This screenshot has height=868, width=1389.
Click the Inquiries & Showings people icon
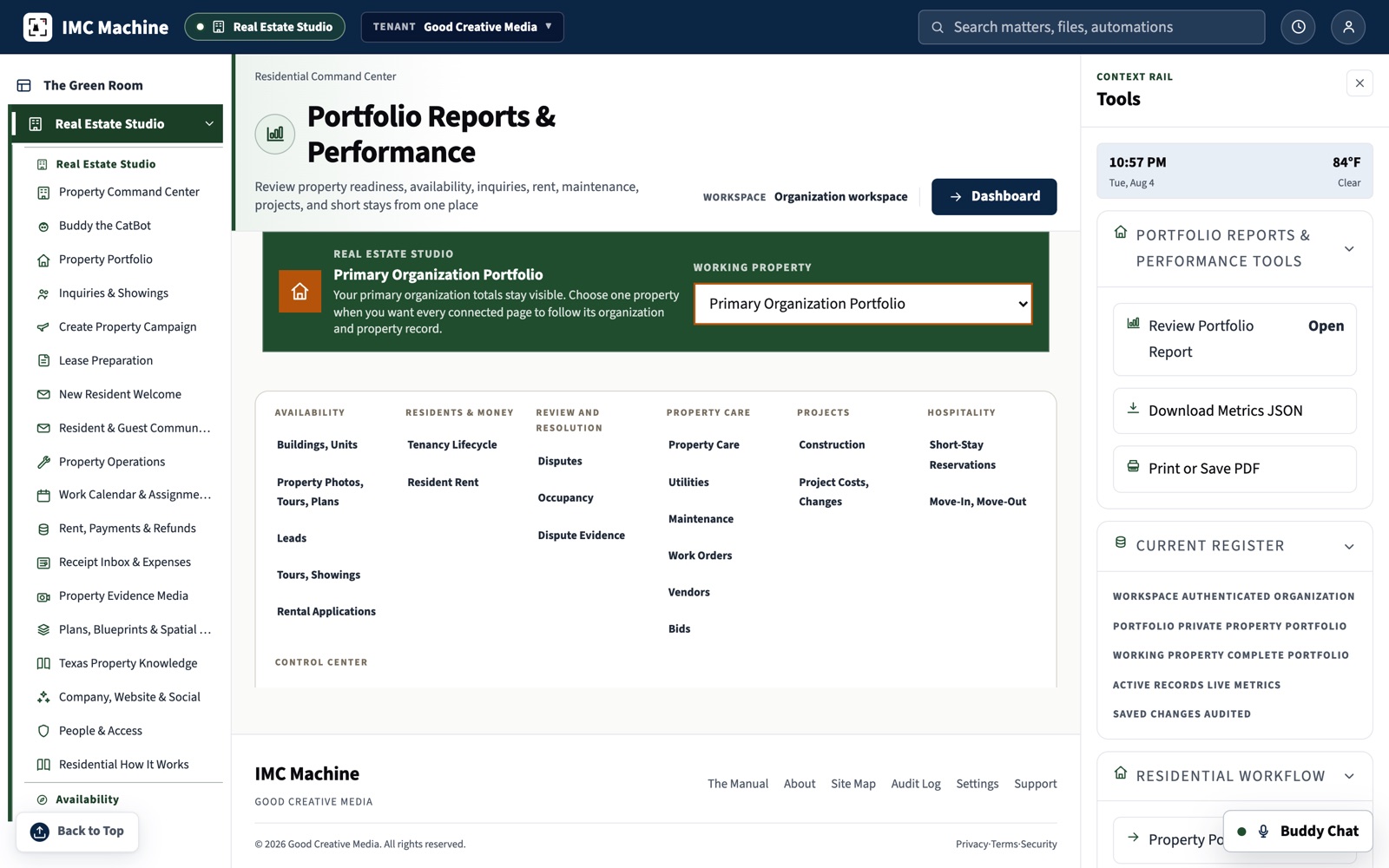(43, 294)
